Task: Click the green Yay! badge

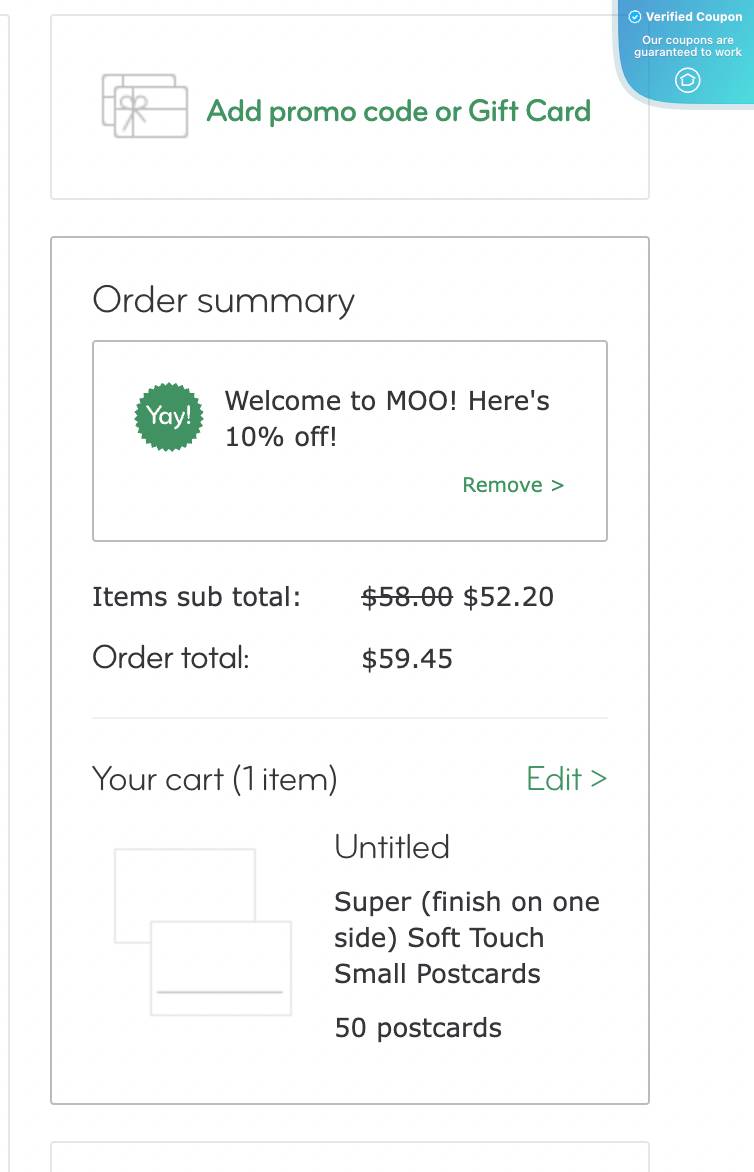Action: pyautogui.click(x=168, y=416)
